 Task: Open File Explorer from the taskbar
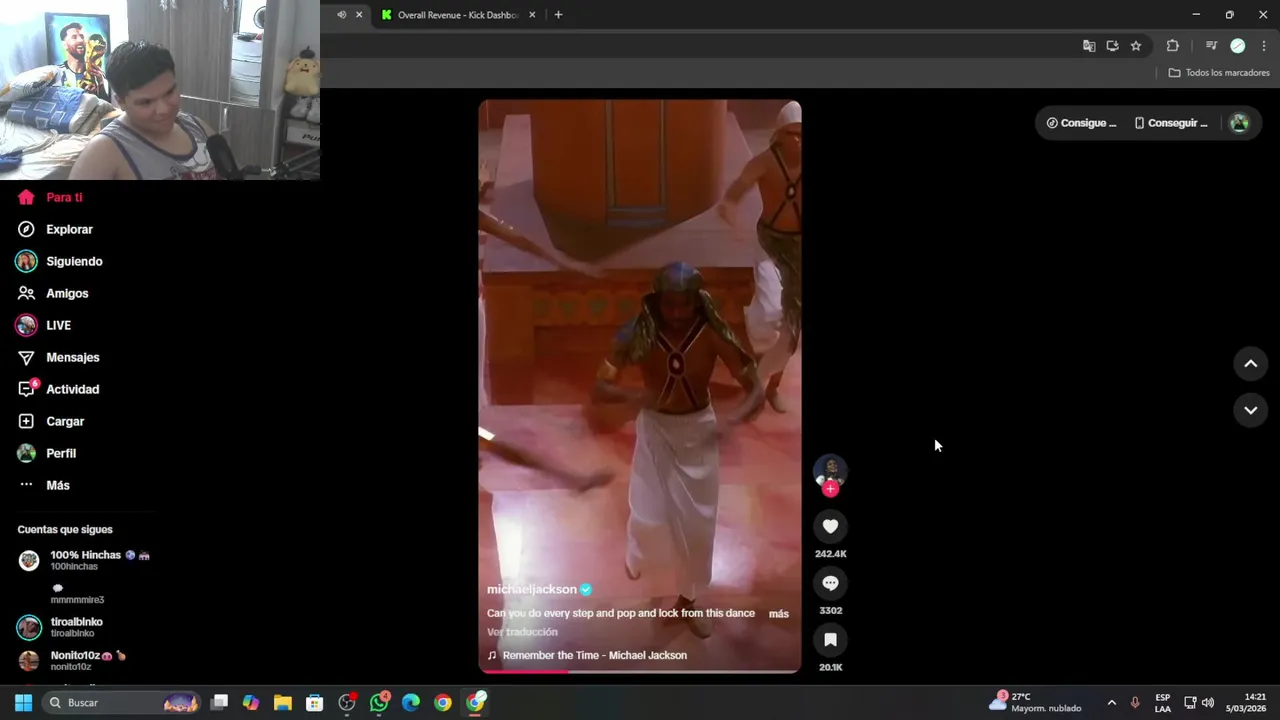[283, 703]
